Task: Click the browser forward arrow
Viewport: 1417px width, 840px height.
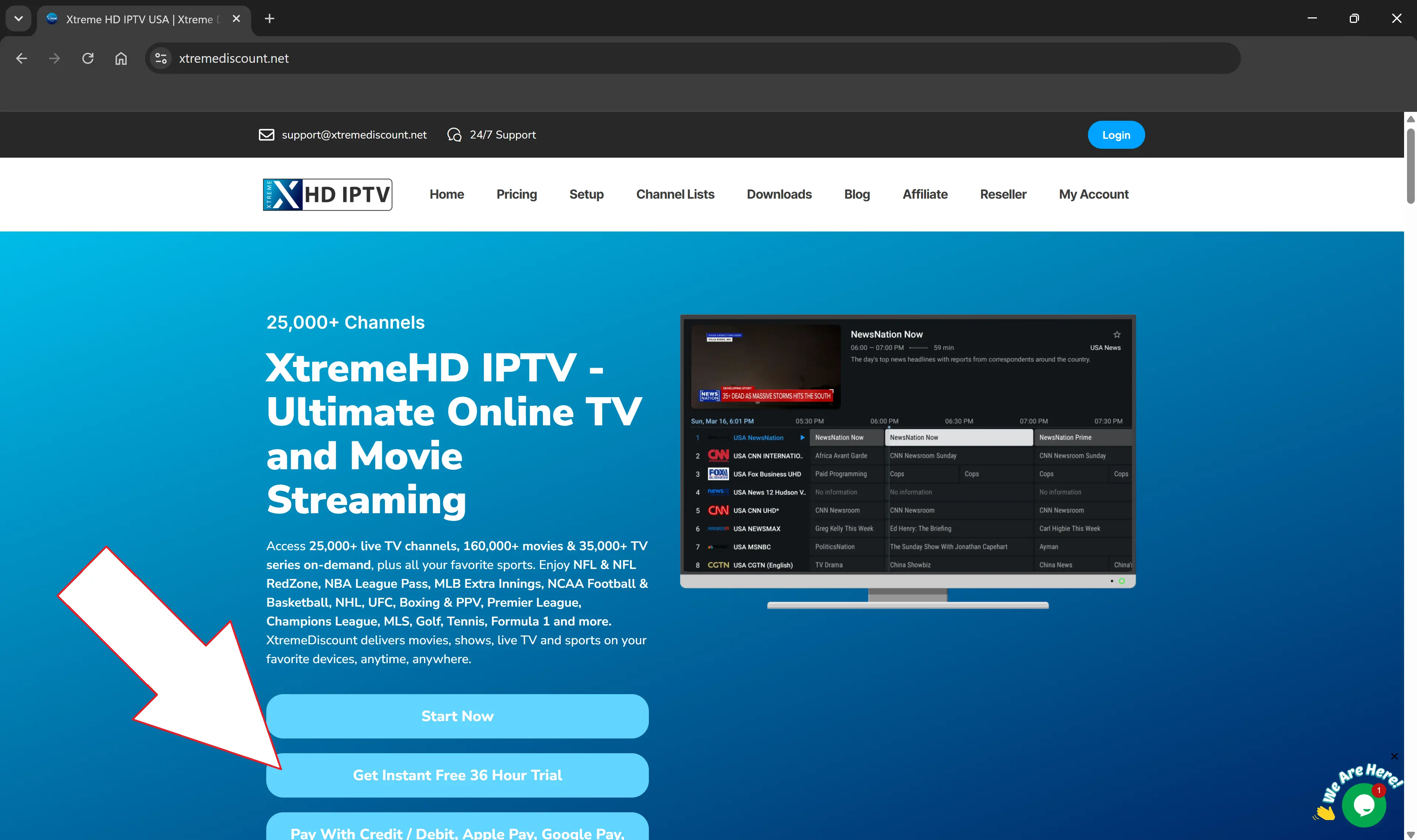Action: tap(54, 58)
